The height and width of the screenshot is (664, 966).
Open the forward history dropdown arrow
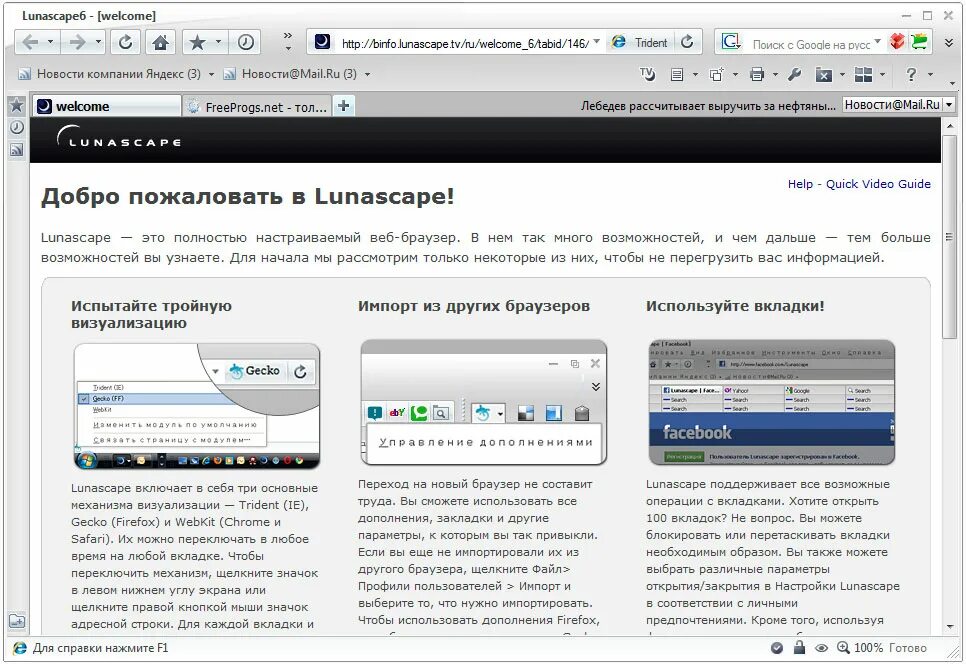99,42
